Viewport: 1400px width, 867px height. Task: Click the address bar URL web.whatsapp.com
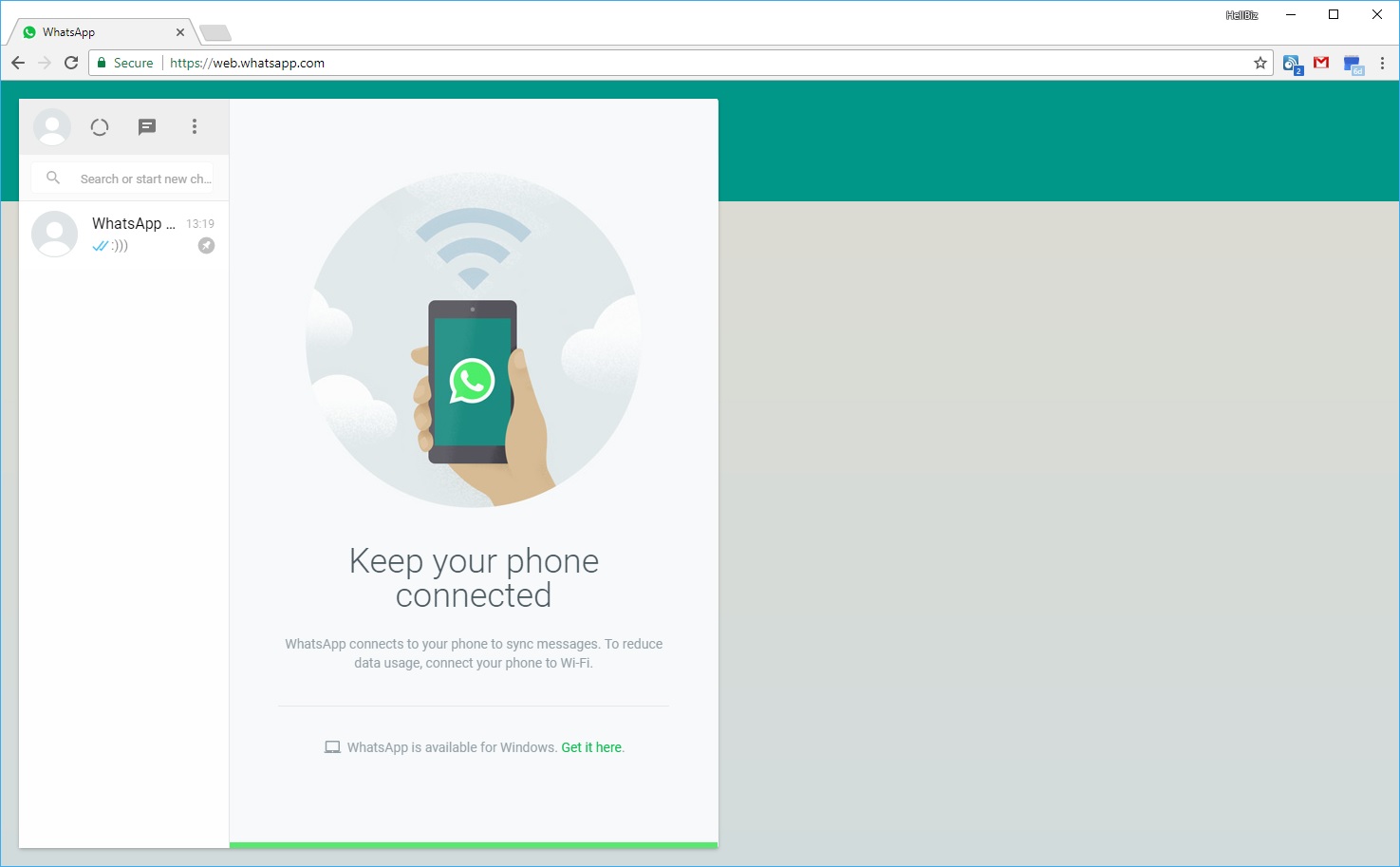247,63
